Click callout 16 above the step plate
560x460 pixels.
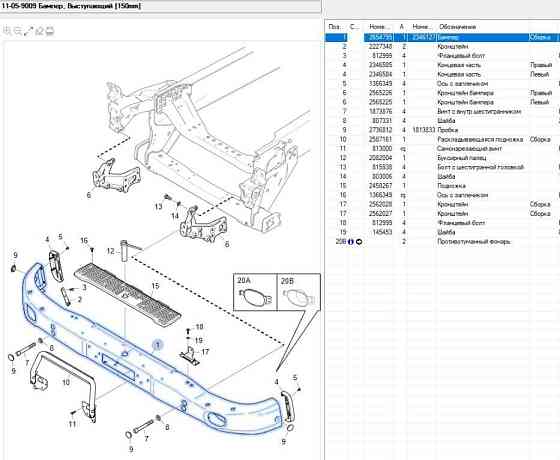tap(84, 240)
